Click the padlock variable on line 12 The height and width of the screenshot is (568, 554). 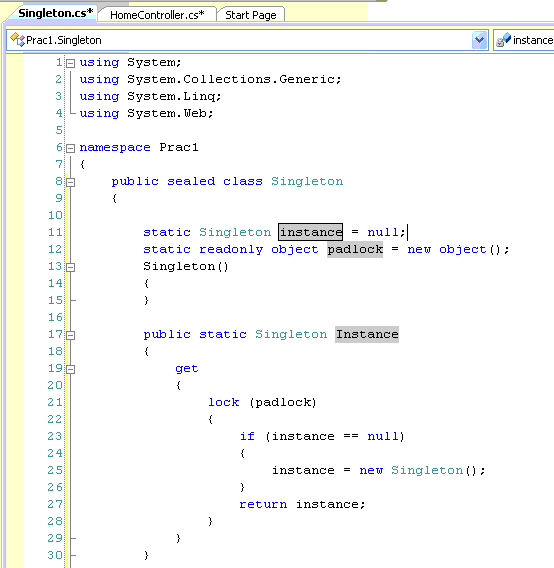coord(355,249)
